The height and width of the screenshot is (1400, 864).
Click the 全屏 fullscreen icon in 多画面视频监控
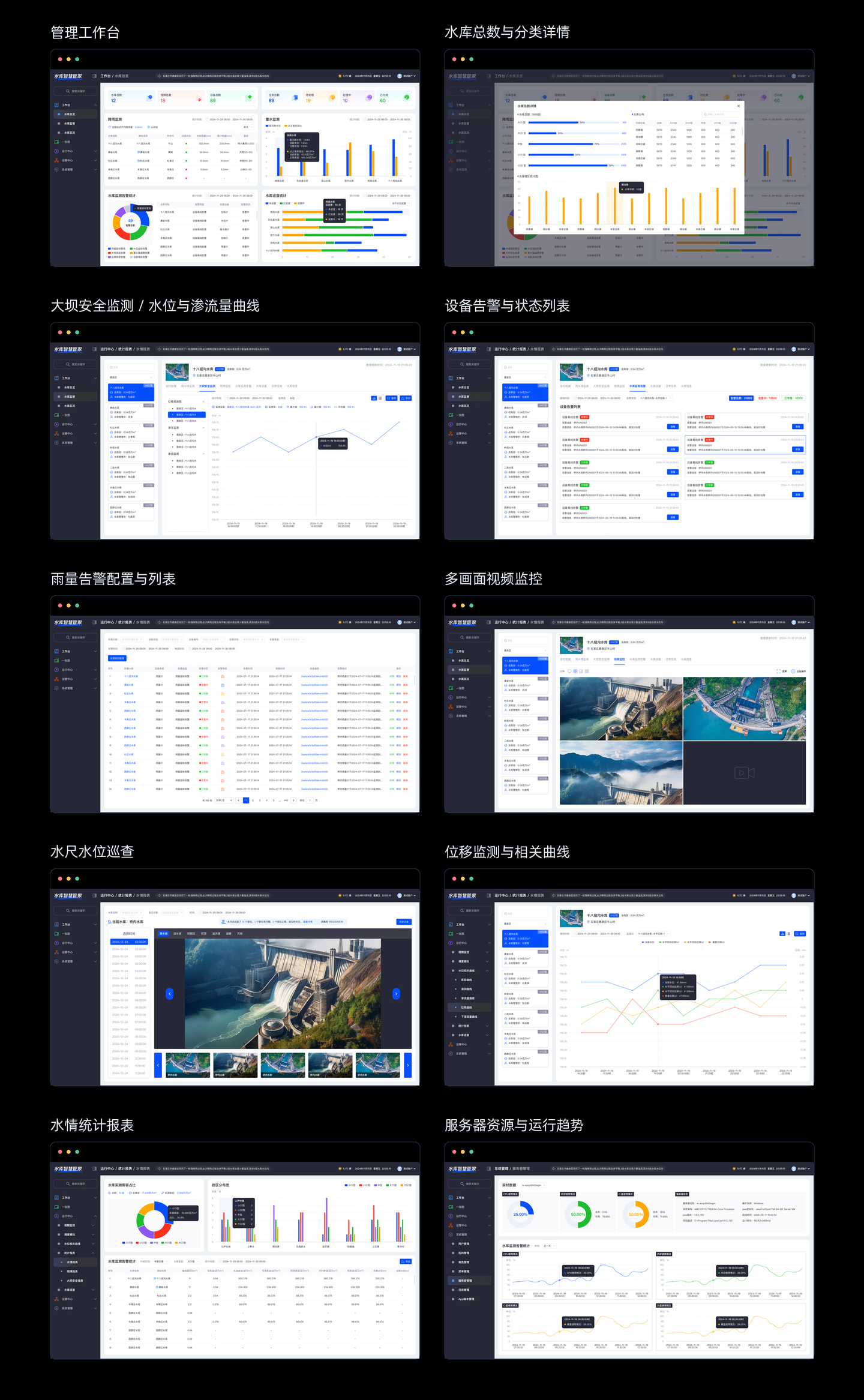tap(778, 671)
